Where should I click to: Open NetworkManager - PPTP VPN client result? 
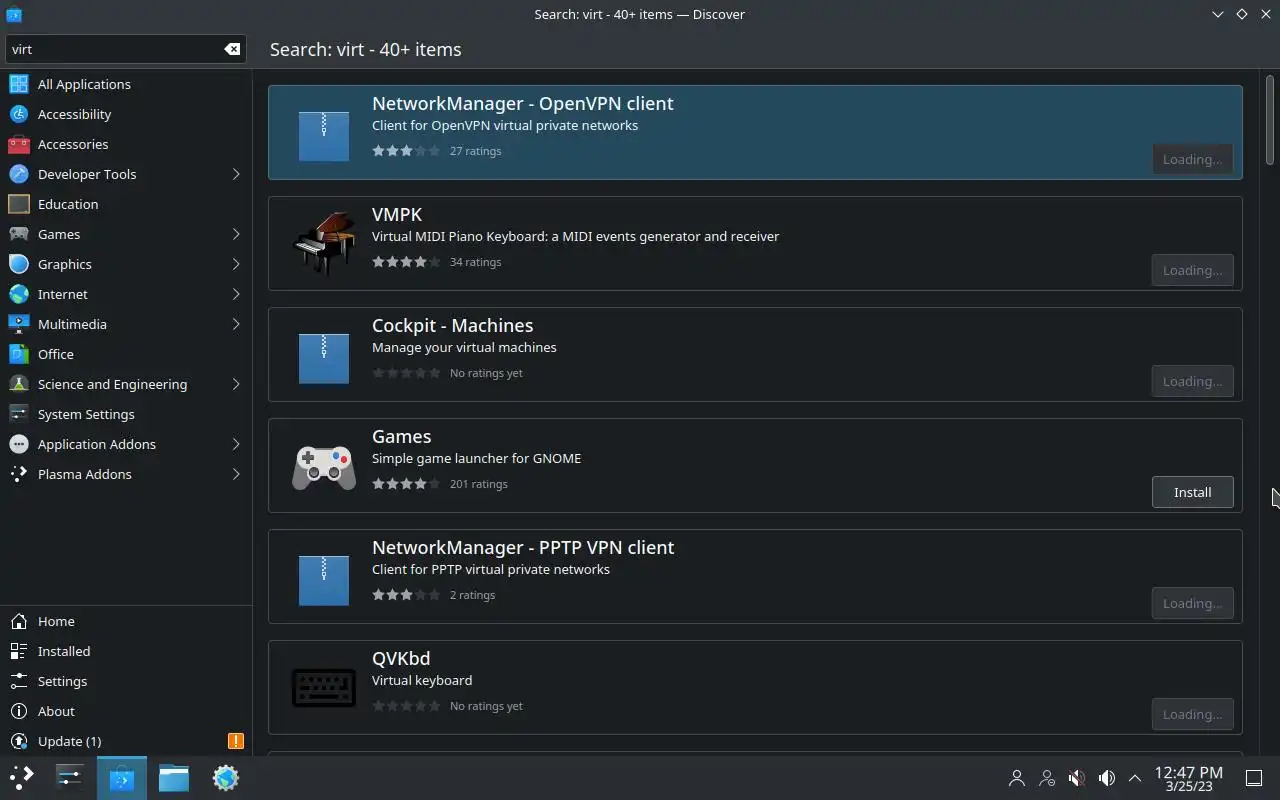755,576
